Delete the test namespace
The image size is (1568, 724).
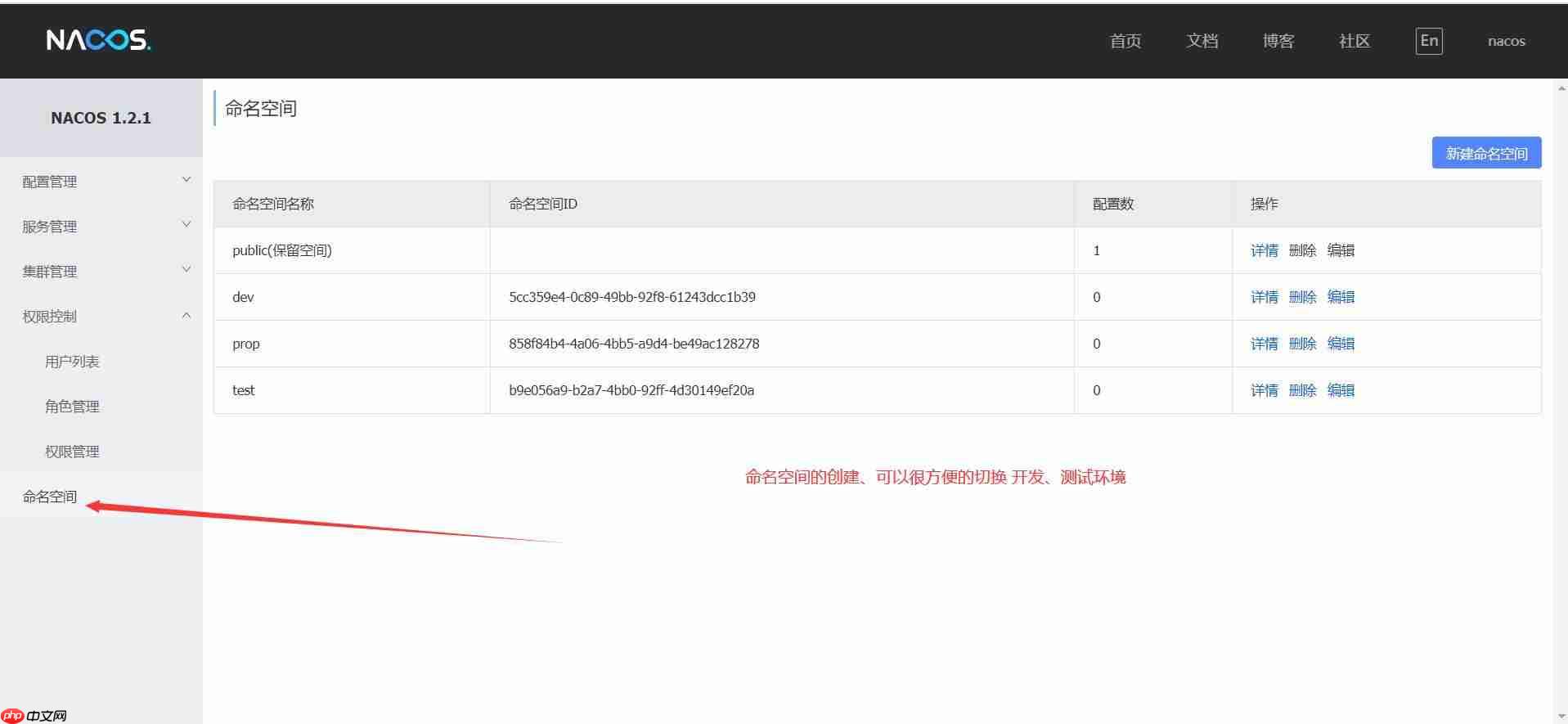coord(1302,390)
